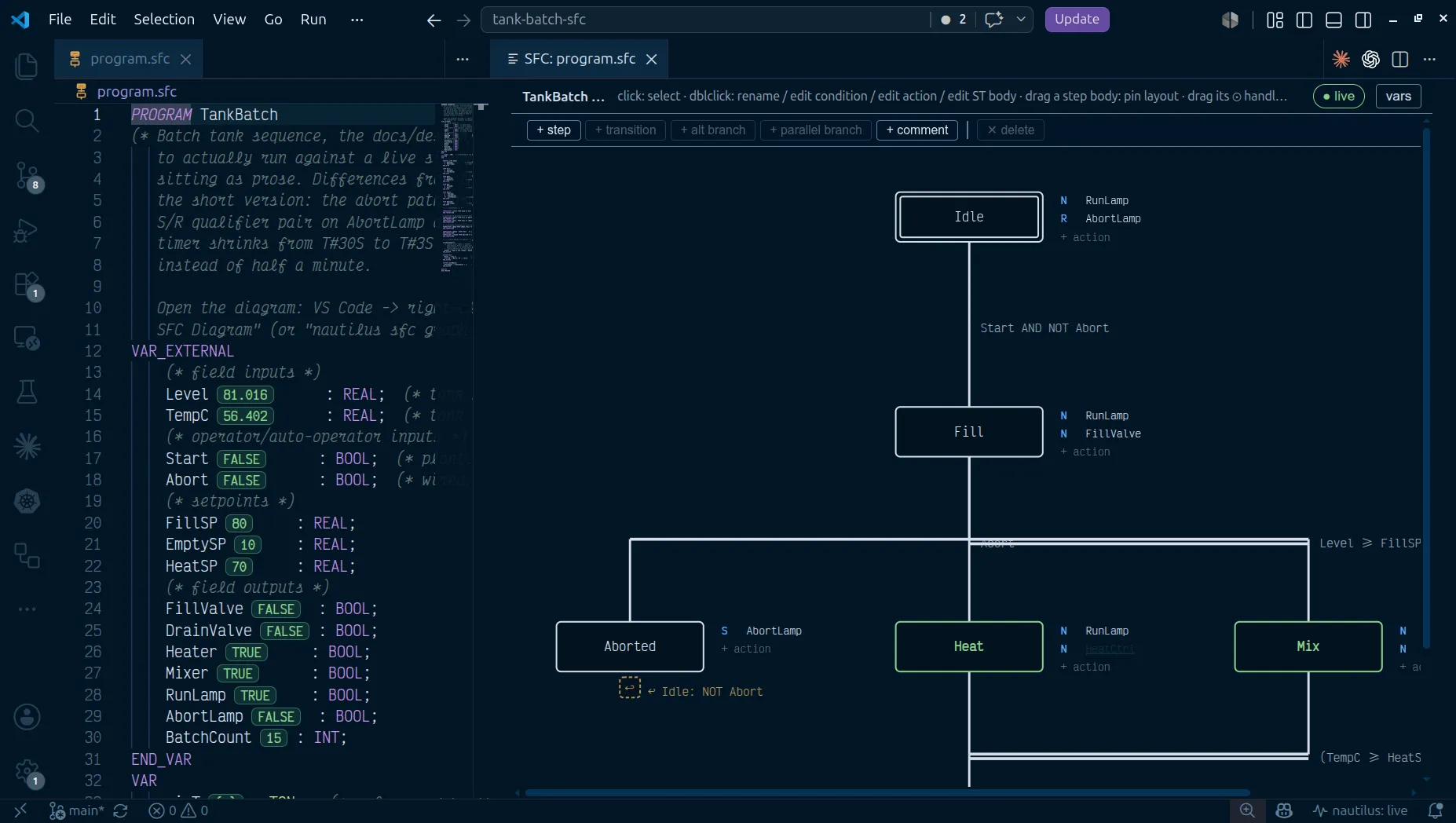Click the OpenAI knot icon in editor toolbar

pos(1370,59)
